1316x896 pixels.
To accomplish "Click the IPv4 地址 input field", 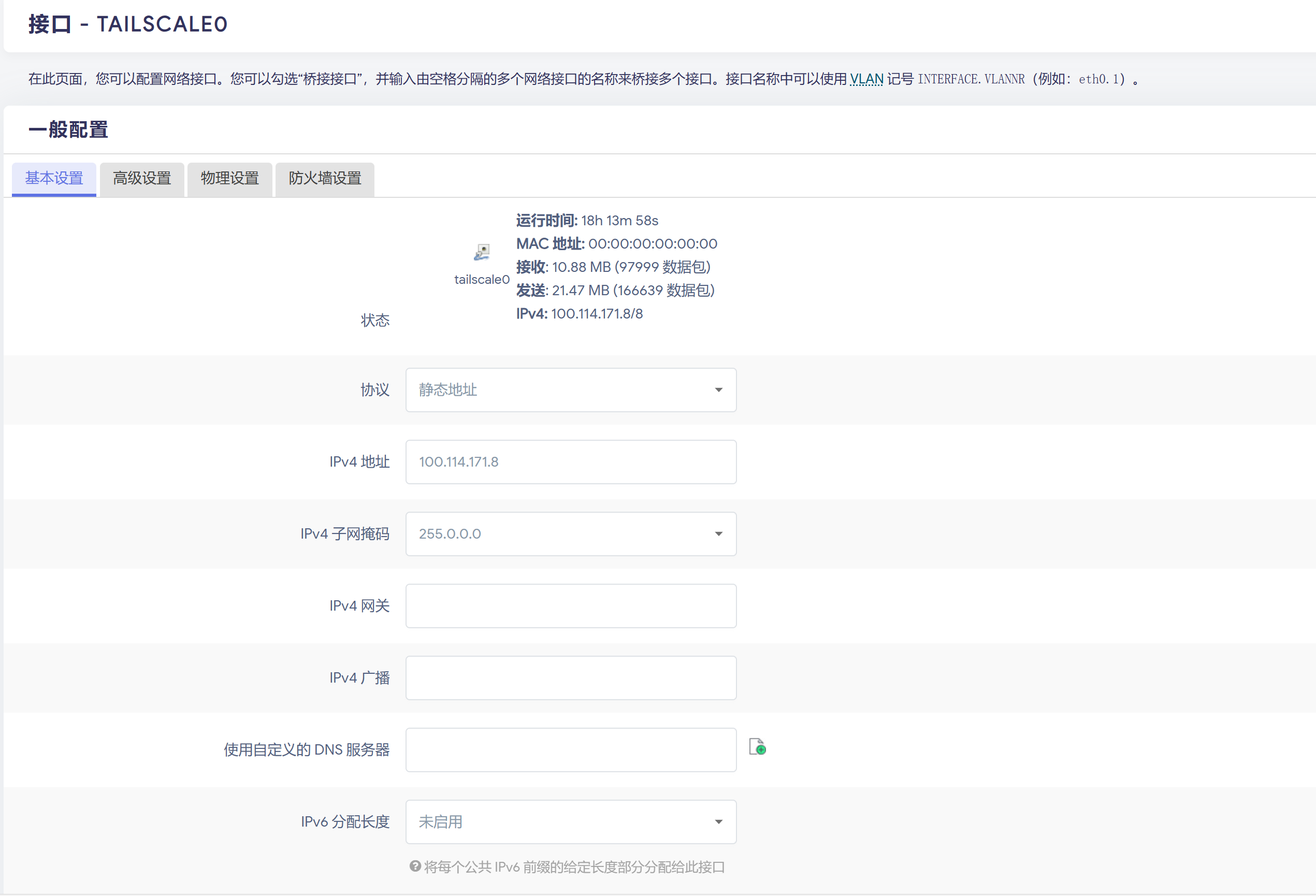I will click(570, 461).
